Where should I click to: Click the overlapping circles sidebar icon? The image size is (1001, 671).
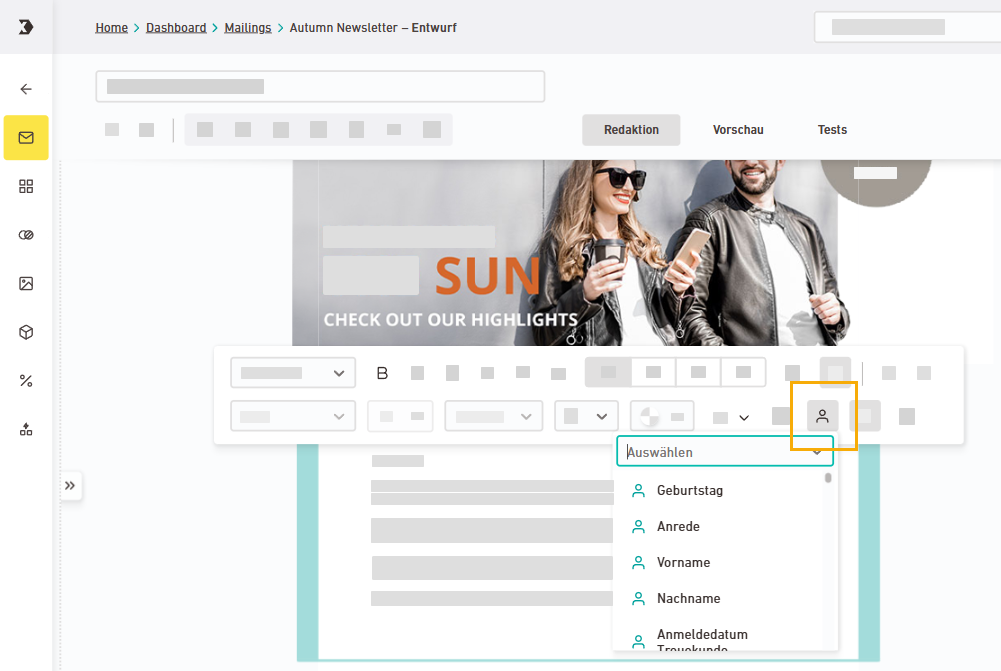click(26, 235)
